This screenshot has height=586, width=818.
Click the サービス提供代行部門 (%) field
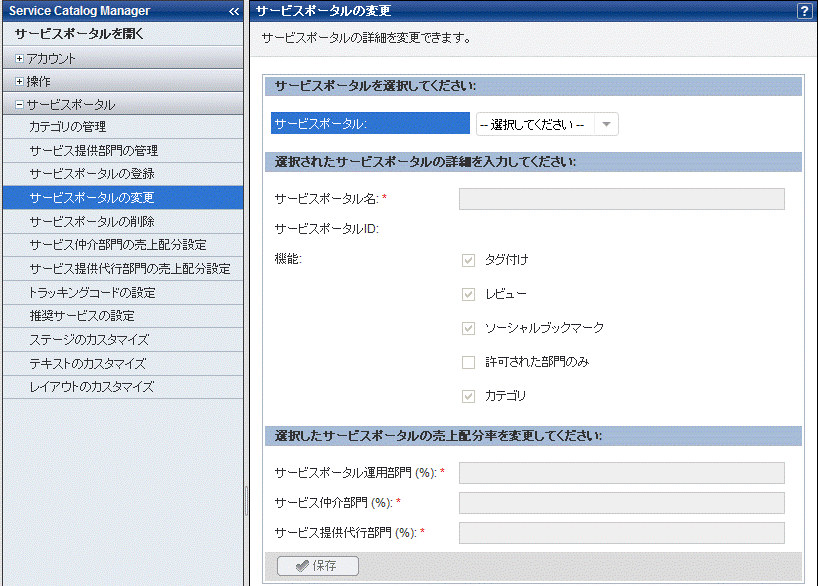621,533
